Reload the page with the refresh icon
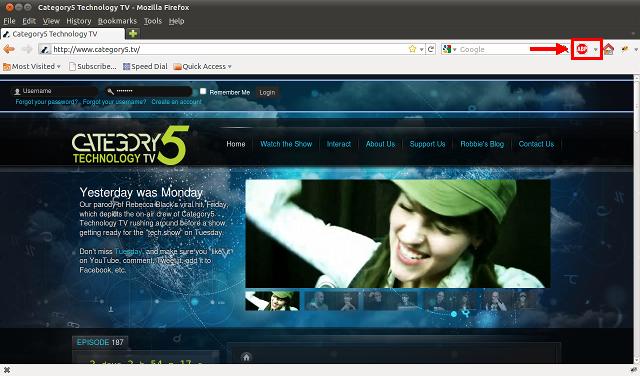Viewport: 640px width, 376px height. [x=431, y=49]
